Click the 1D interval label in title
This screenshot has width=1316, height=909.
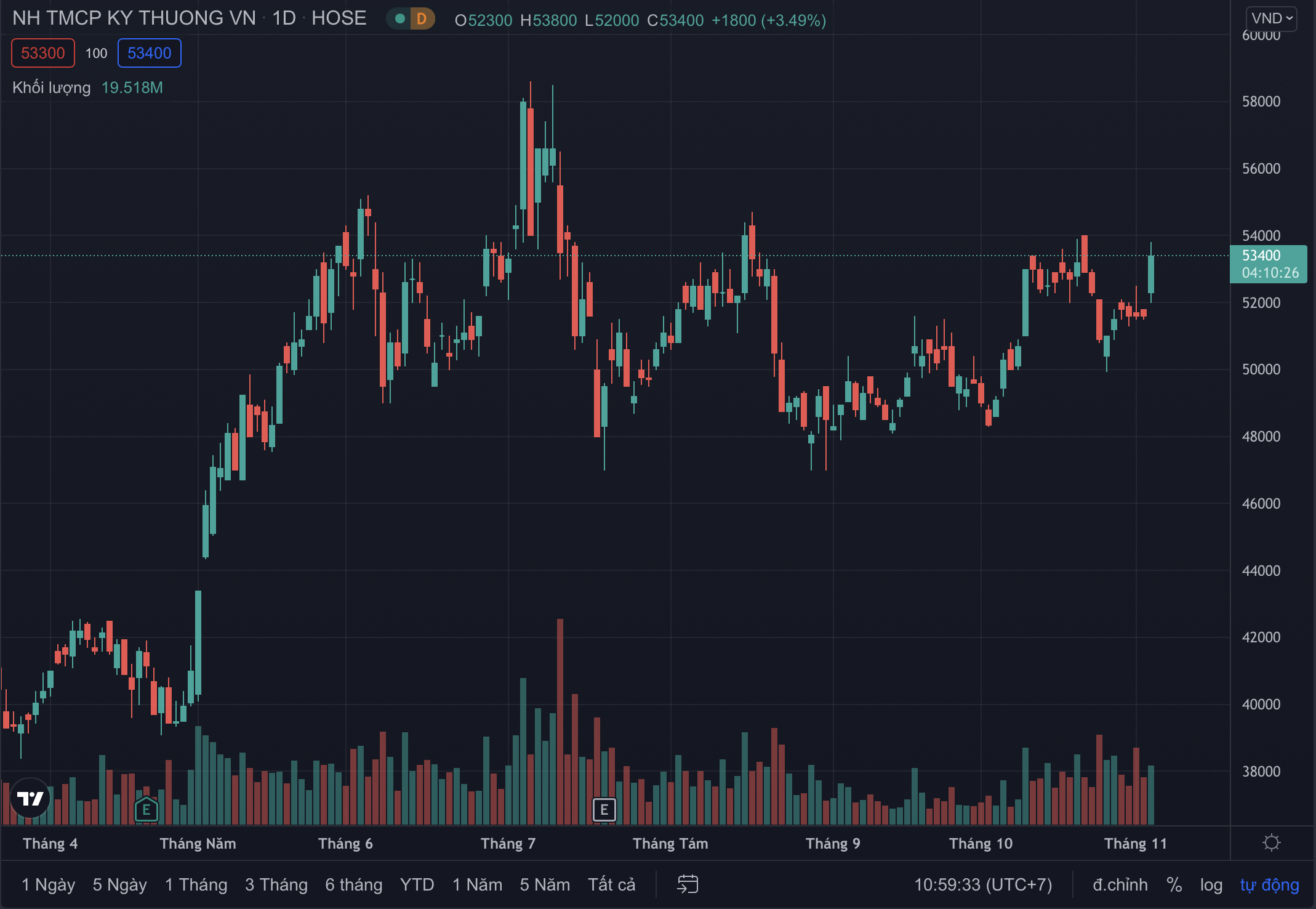point(284,18)
